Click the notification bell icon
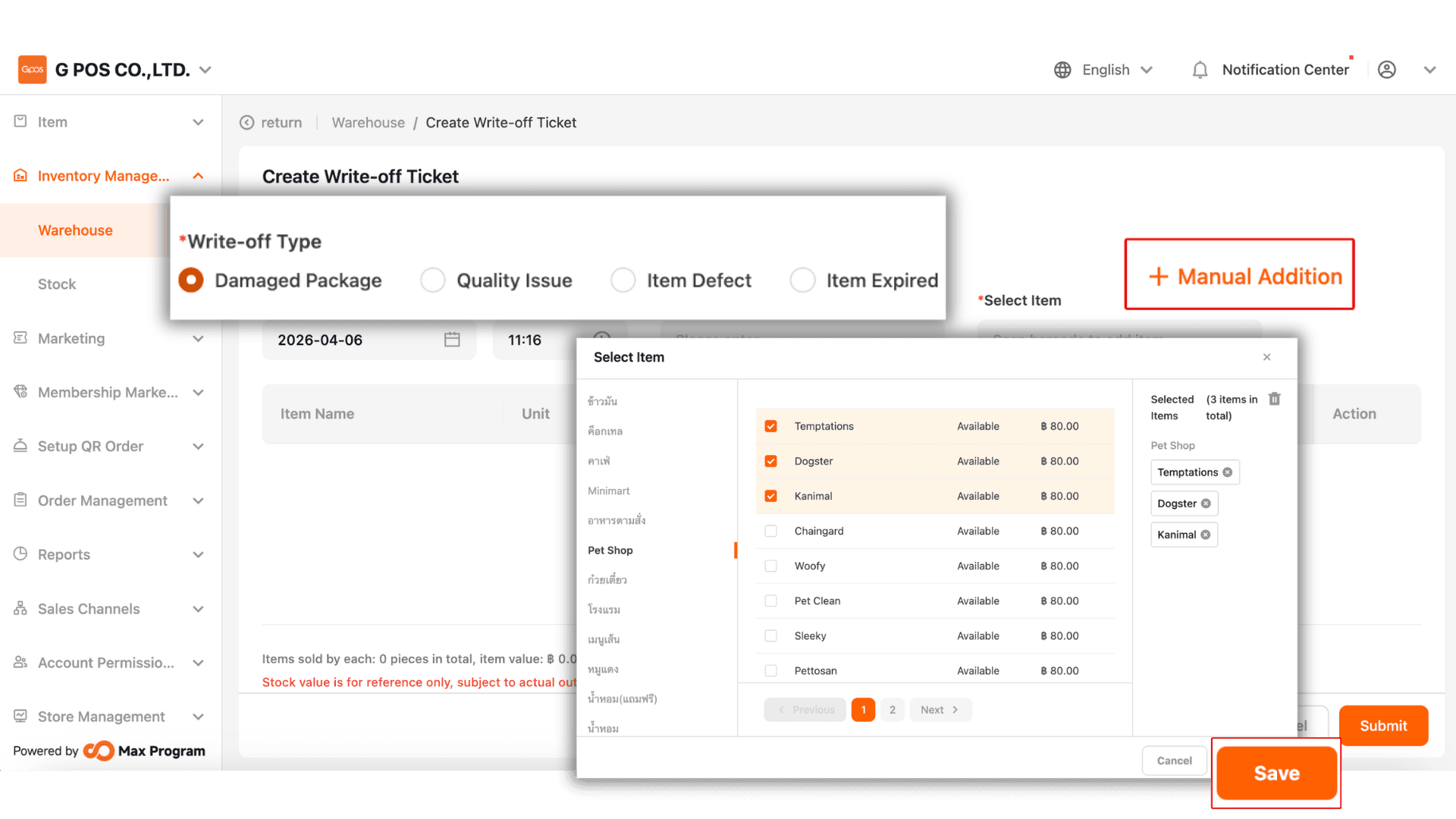The height and width of the screenshot is (819, 1456). click(1200, 70)
